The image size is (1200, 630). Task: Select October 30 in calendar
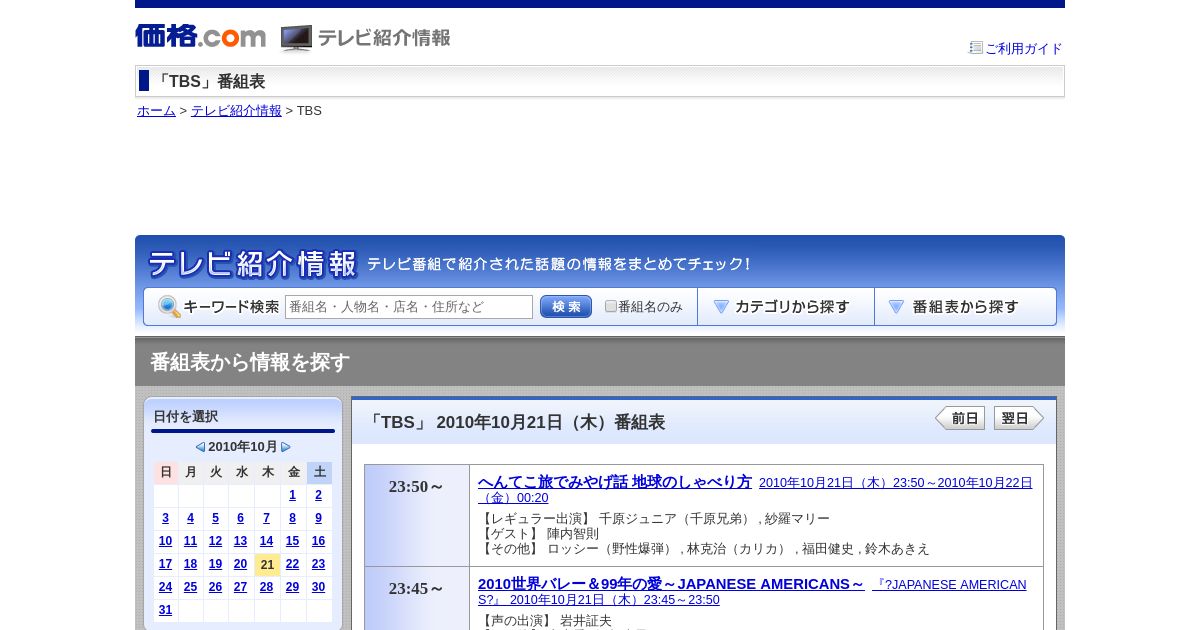coord(319,587)
